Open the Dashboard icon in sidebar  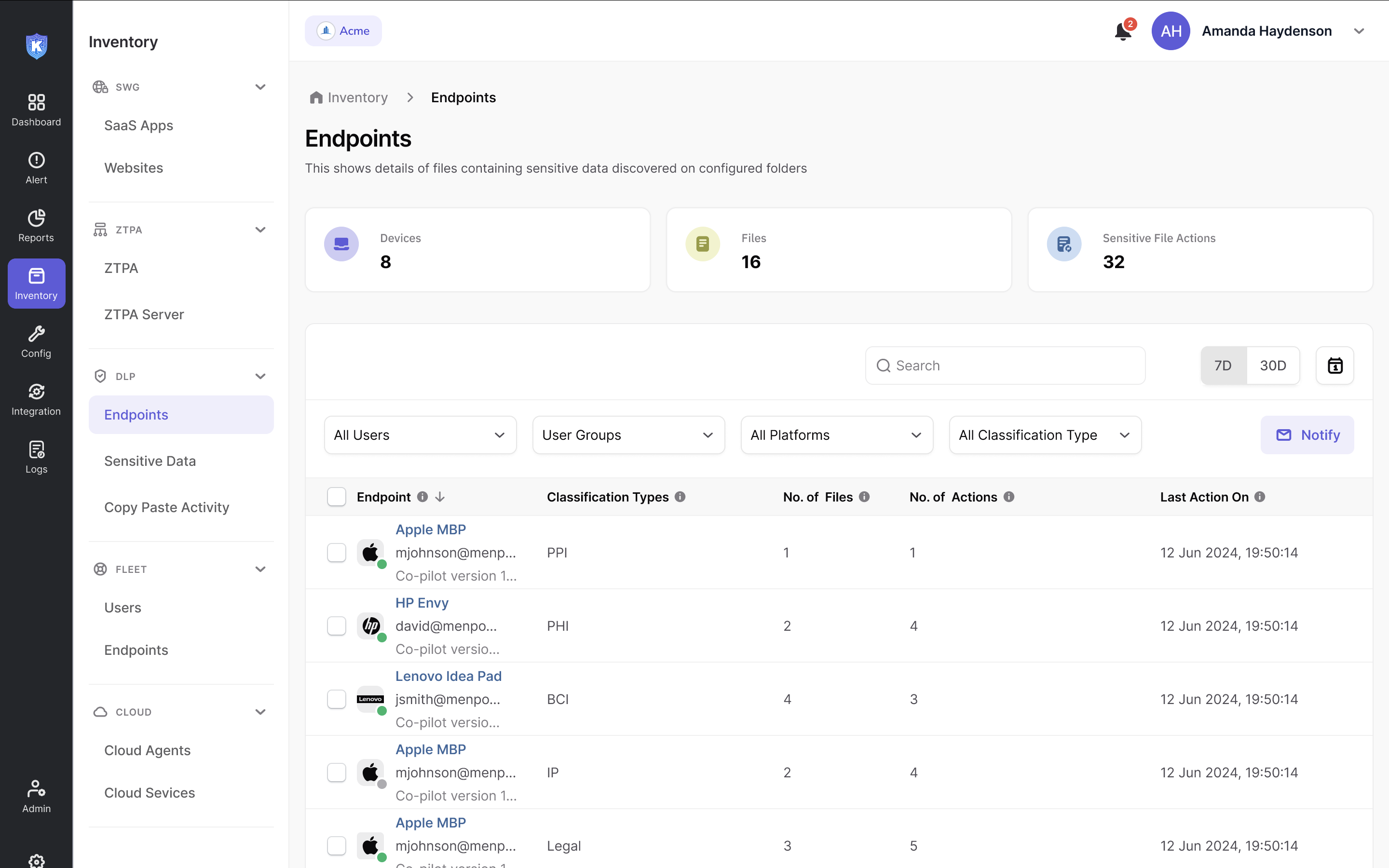tap(36, 109)
